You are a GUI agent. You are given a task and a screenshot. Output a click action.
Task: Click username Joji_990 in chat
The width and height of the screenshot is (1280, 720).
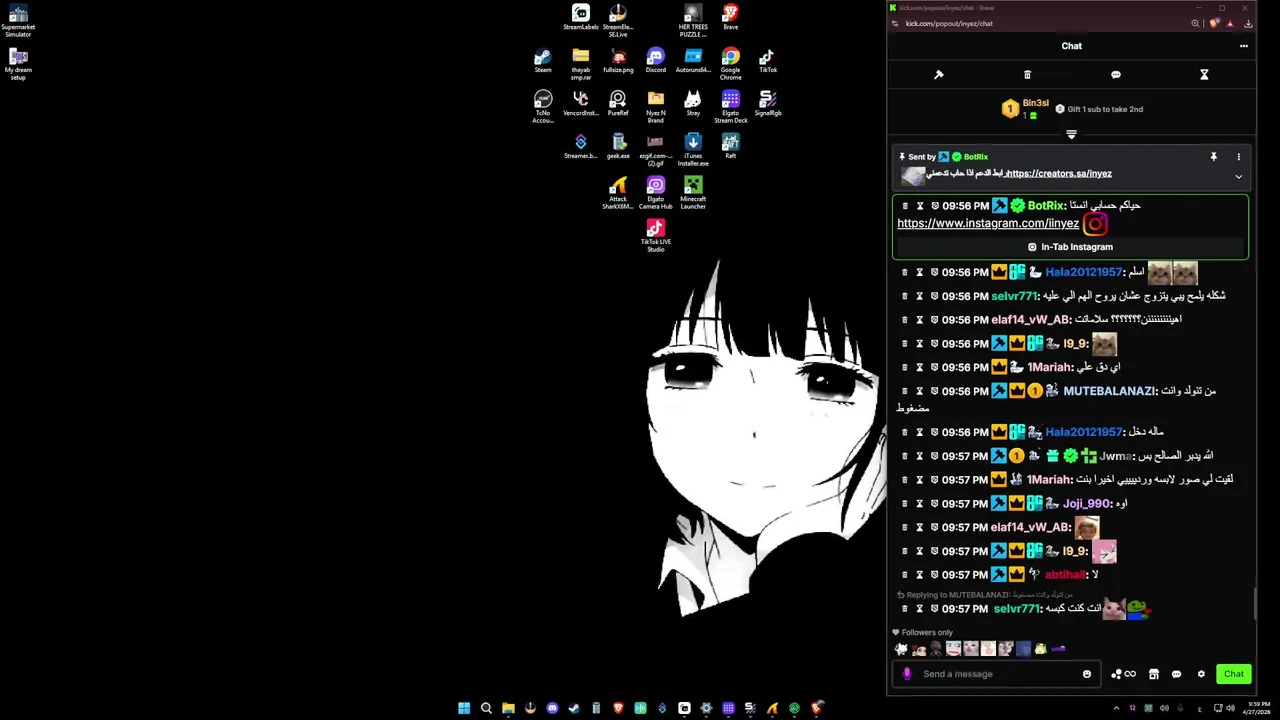1086,504
